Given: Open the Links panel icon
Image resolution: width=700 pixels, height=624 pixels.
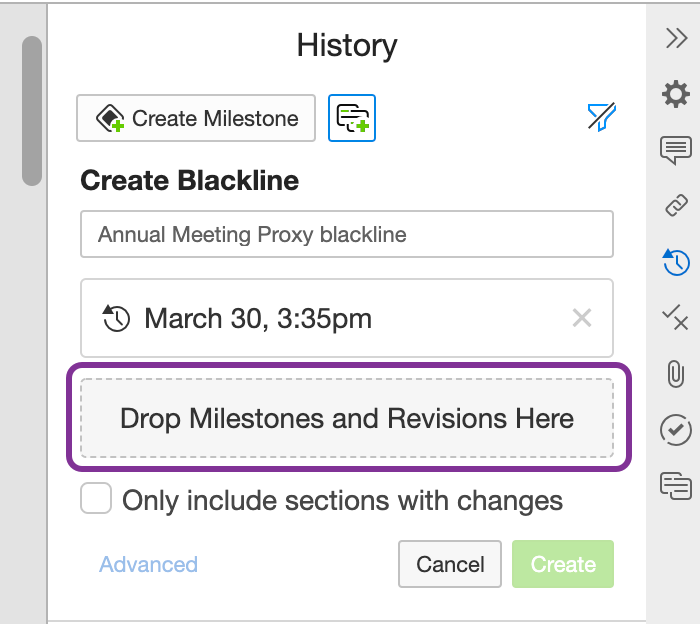Looking at the screenshot, I should pyautogui.click(x=676, y=206).
